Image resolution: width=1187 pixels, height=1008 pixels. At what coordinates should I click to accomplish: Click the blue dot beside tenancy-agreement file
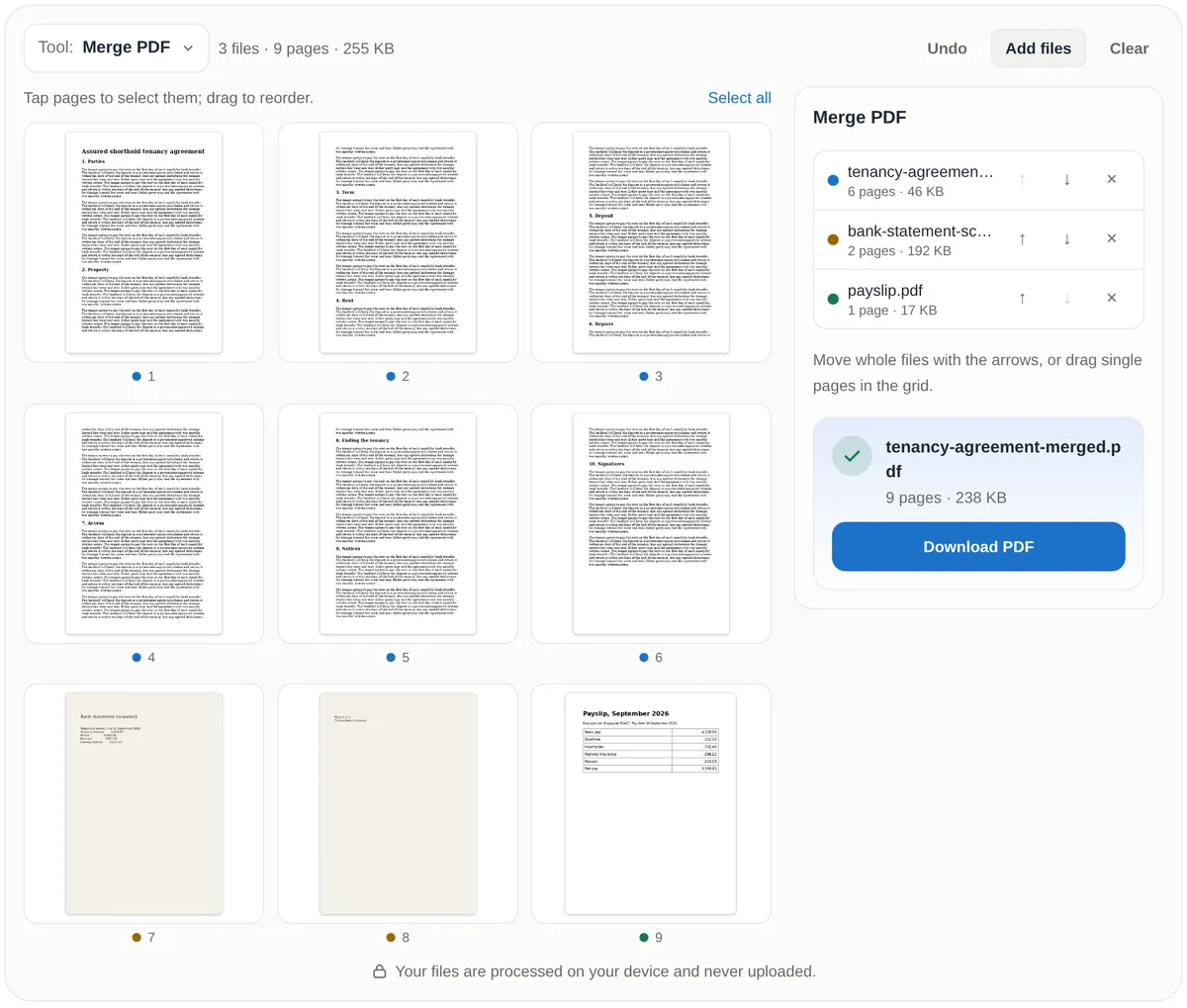pos(832,180)
